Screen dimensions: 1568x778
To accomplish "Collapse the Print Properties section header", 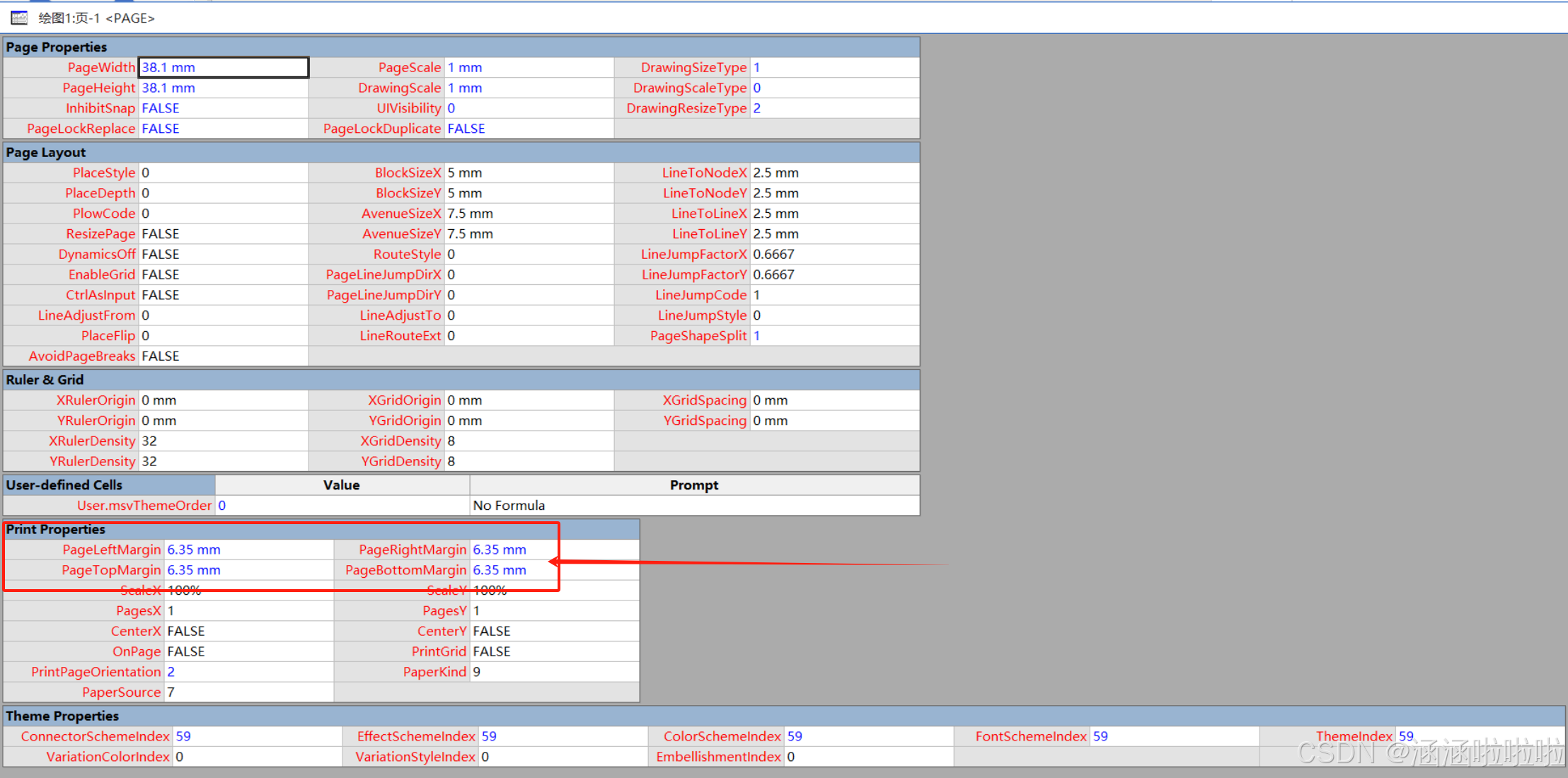I will (56, 530).
